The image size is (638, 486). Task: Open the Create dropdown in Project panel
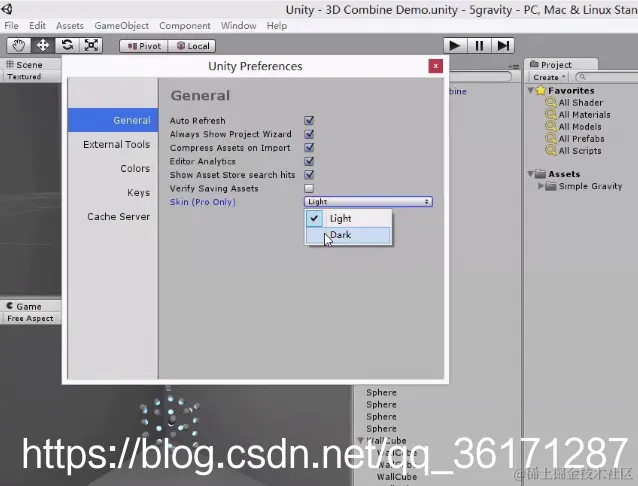(549, 77)
